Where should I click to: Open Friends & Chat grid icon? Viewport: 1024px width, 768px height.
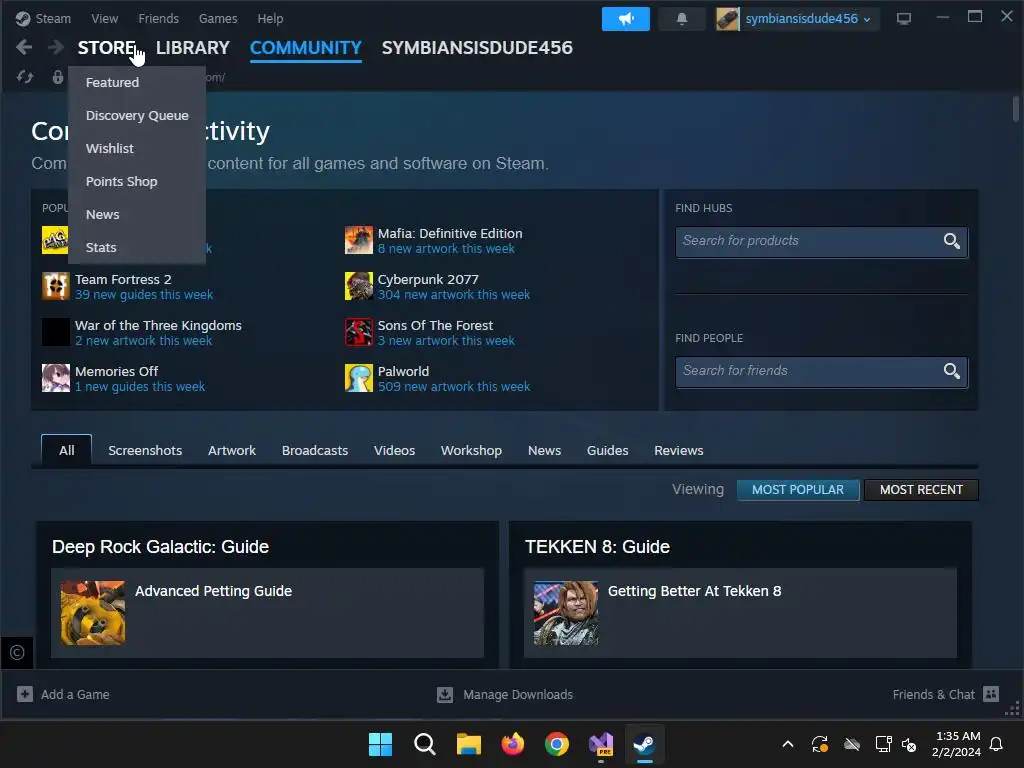point(991,694)
